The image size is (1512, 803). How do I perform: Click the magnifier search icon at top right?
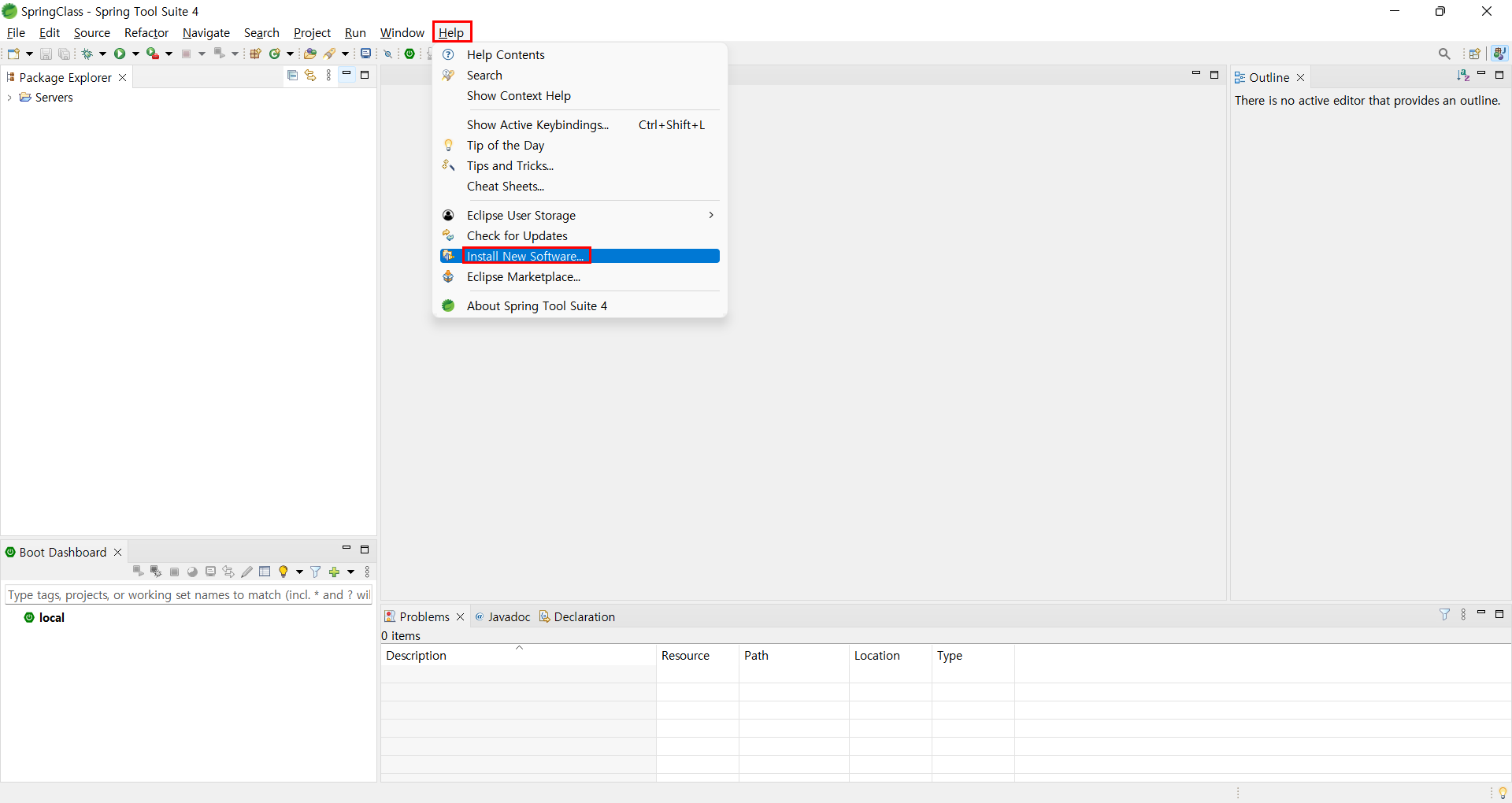1444,54
